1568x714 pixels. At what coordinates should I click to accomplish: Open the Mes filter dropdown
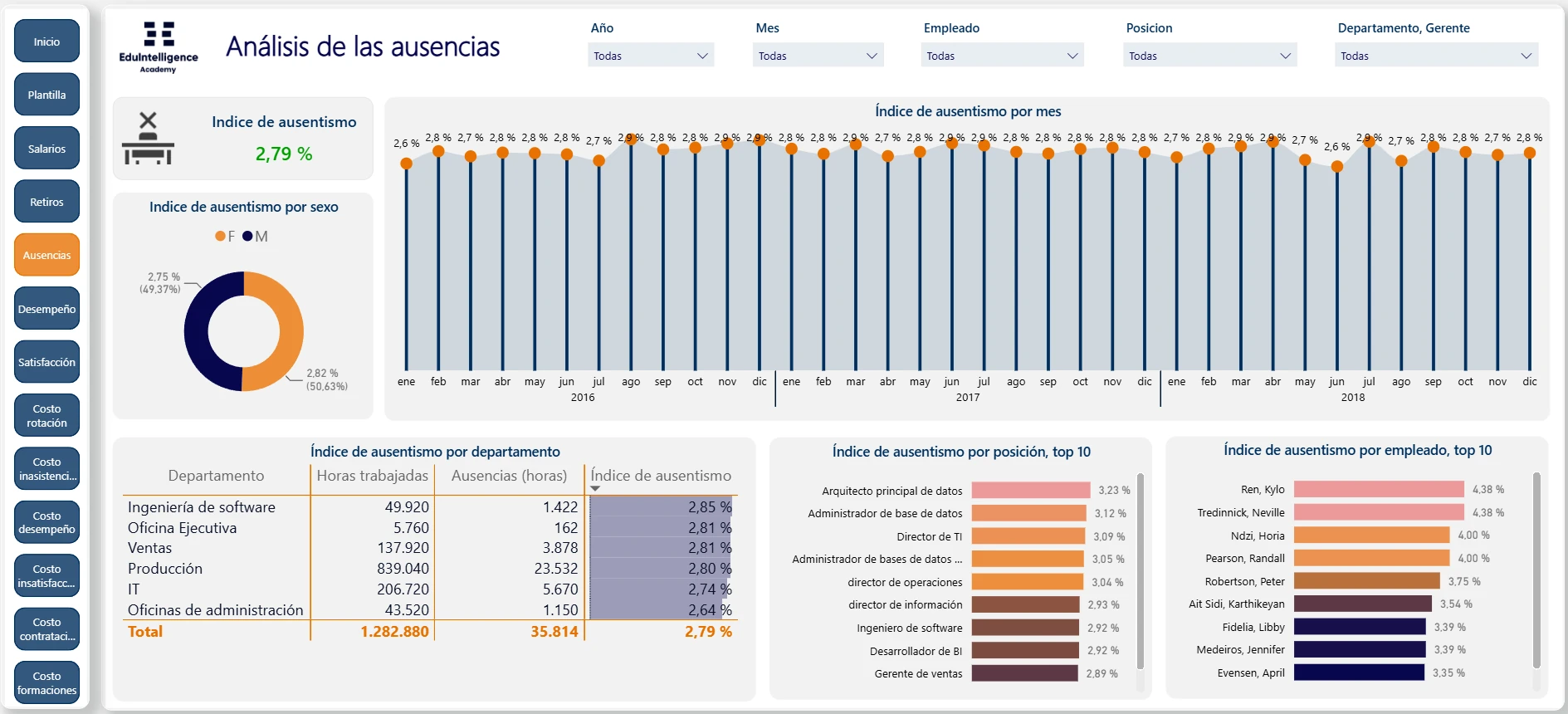click(x=818, y=56)
